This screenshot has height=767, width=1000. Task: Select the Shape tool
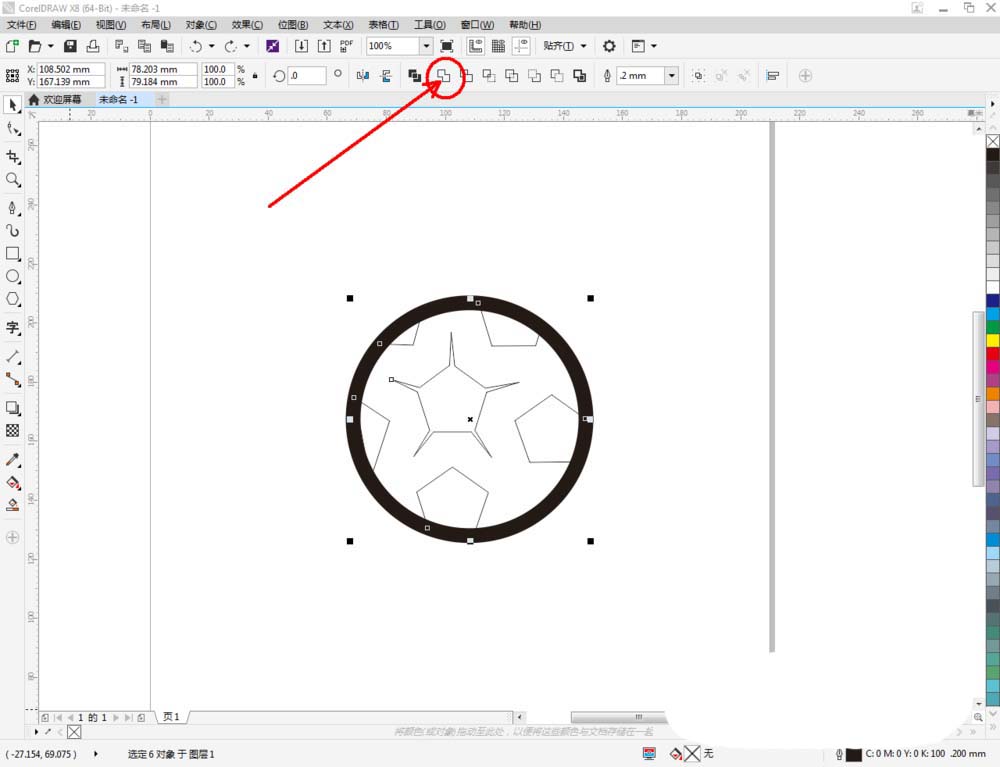[12, 129]
